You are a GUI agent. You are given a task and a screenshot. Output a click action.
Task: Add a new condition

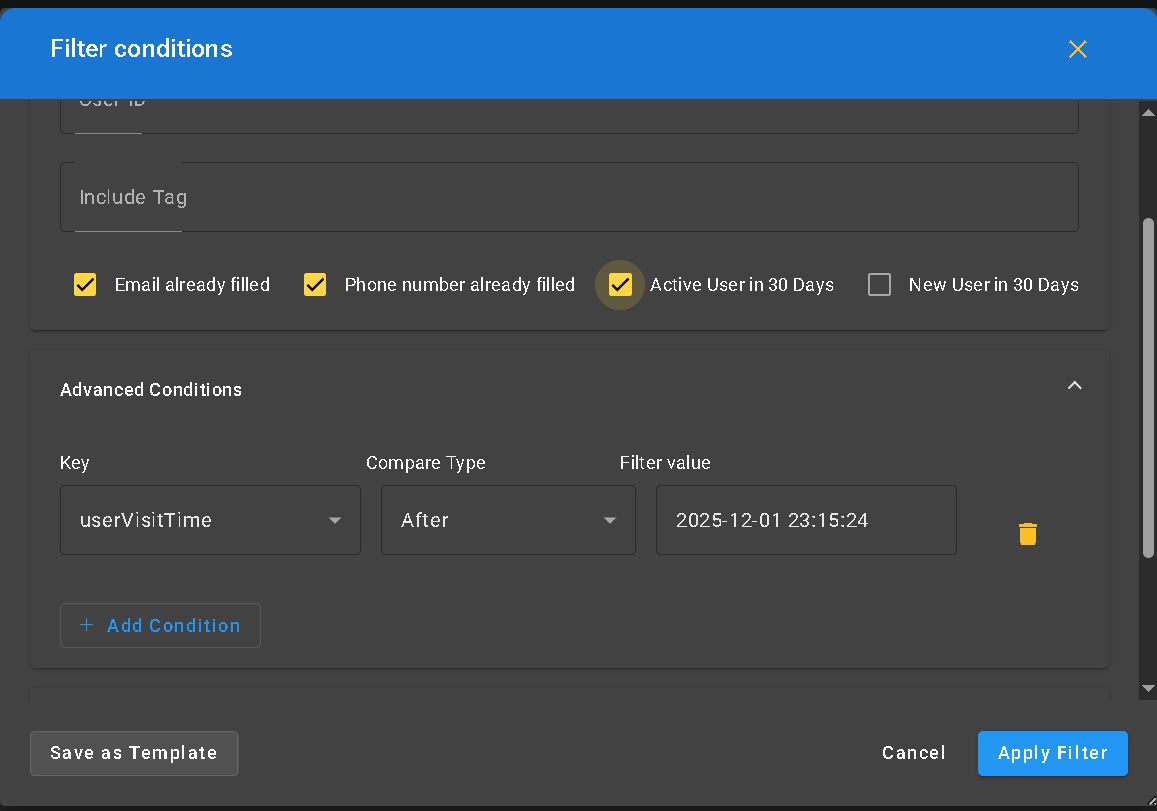160,625
